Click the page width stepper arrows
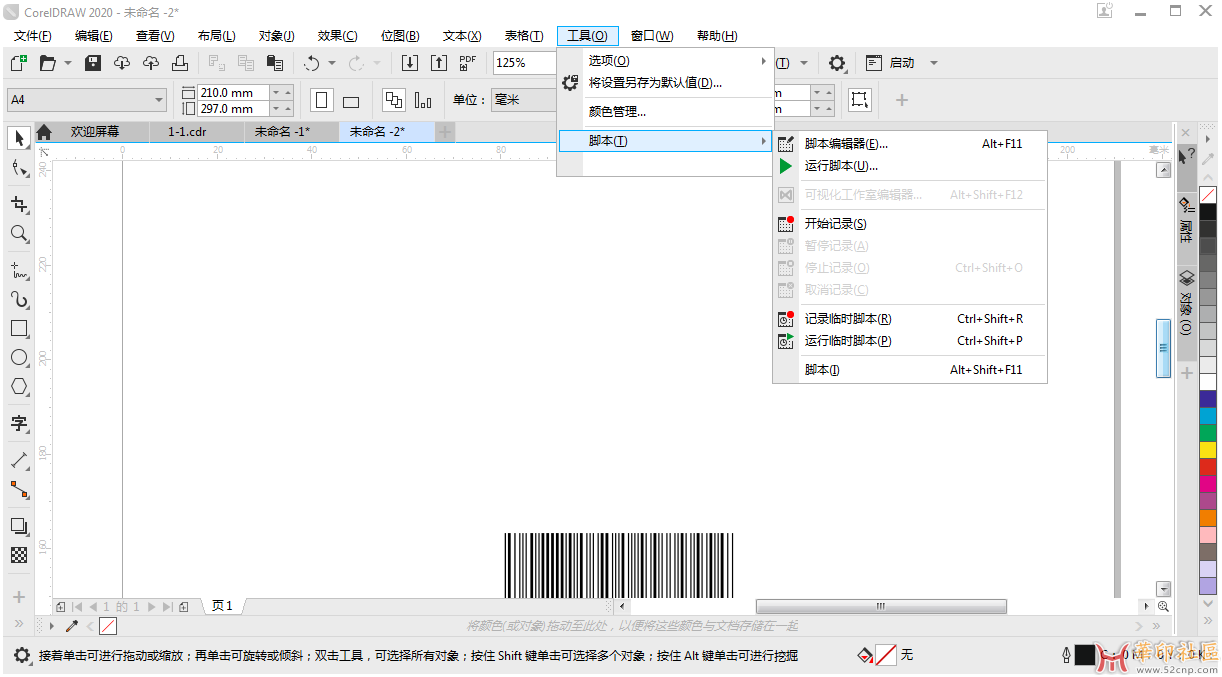The height and width of the screenshot is (677, 1222). [282, 92]
